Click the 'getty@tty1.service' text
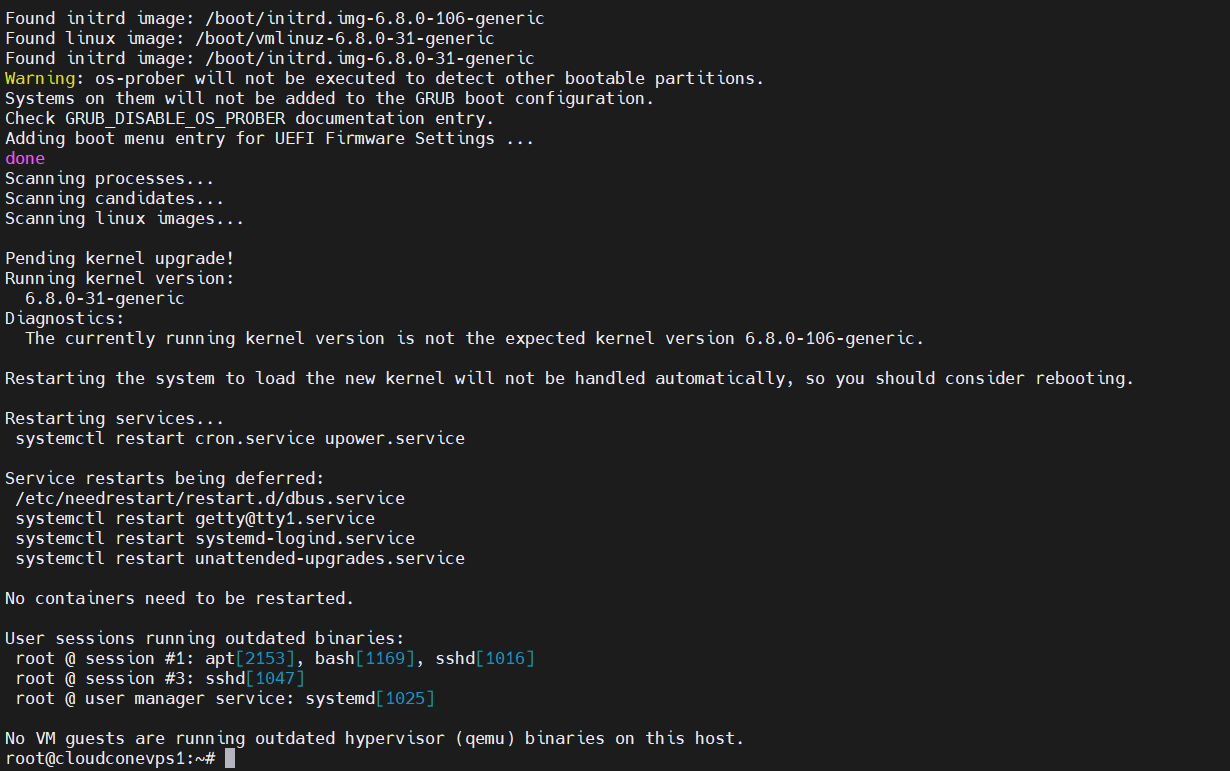 [x=285, y=518]
